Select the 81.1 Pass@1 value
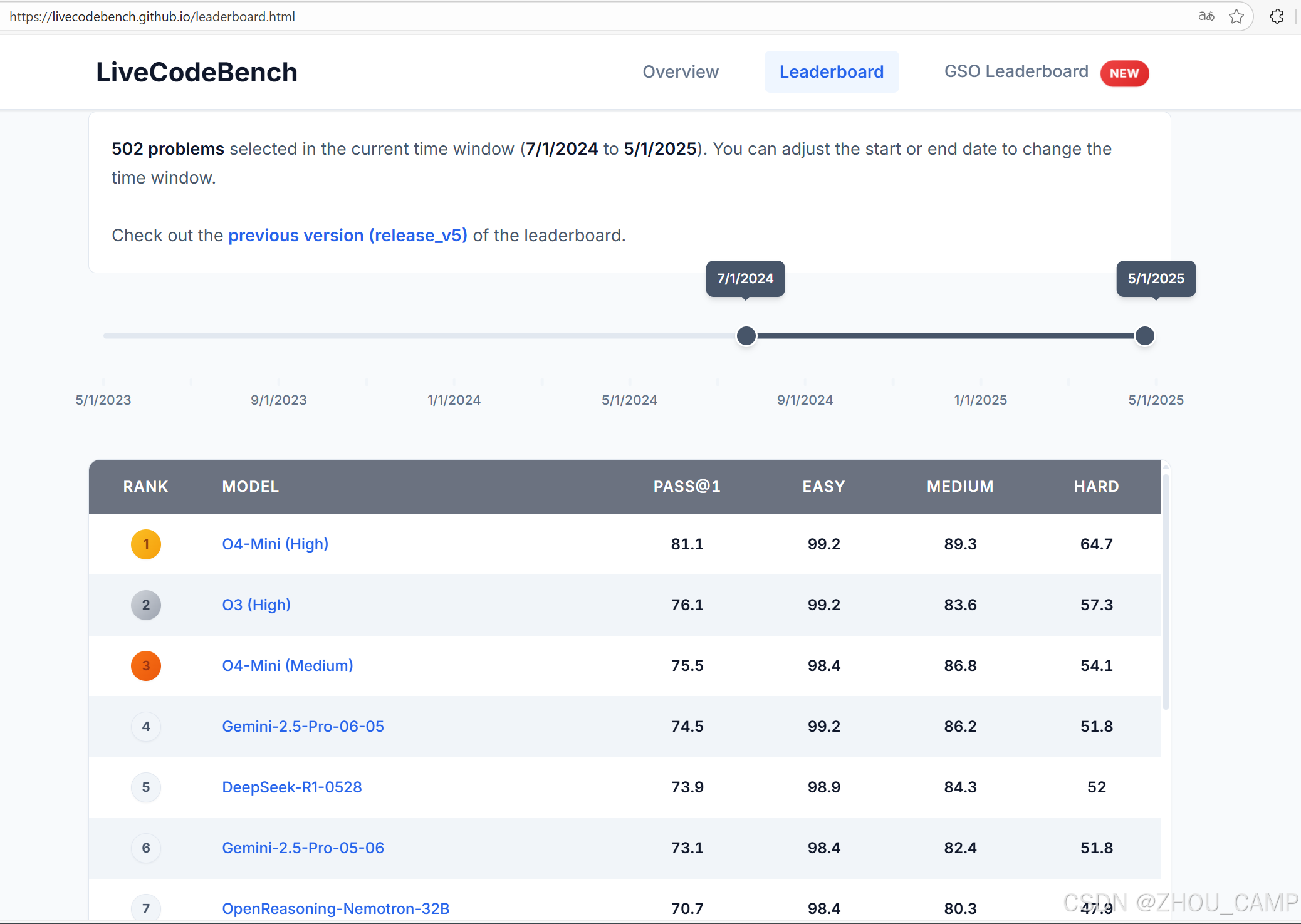1301x924 pixels. 687,544
